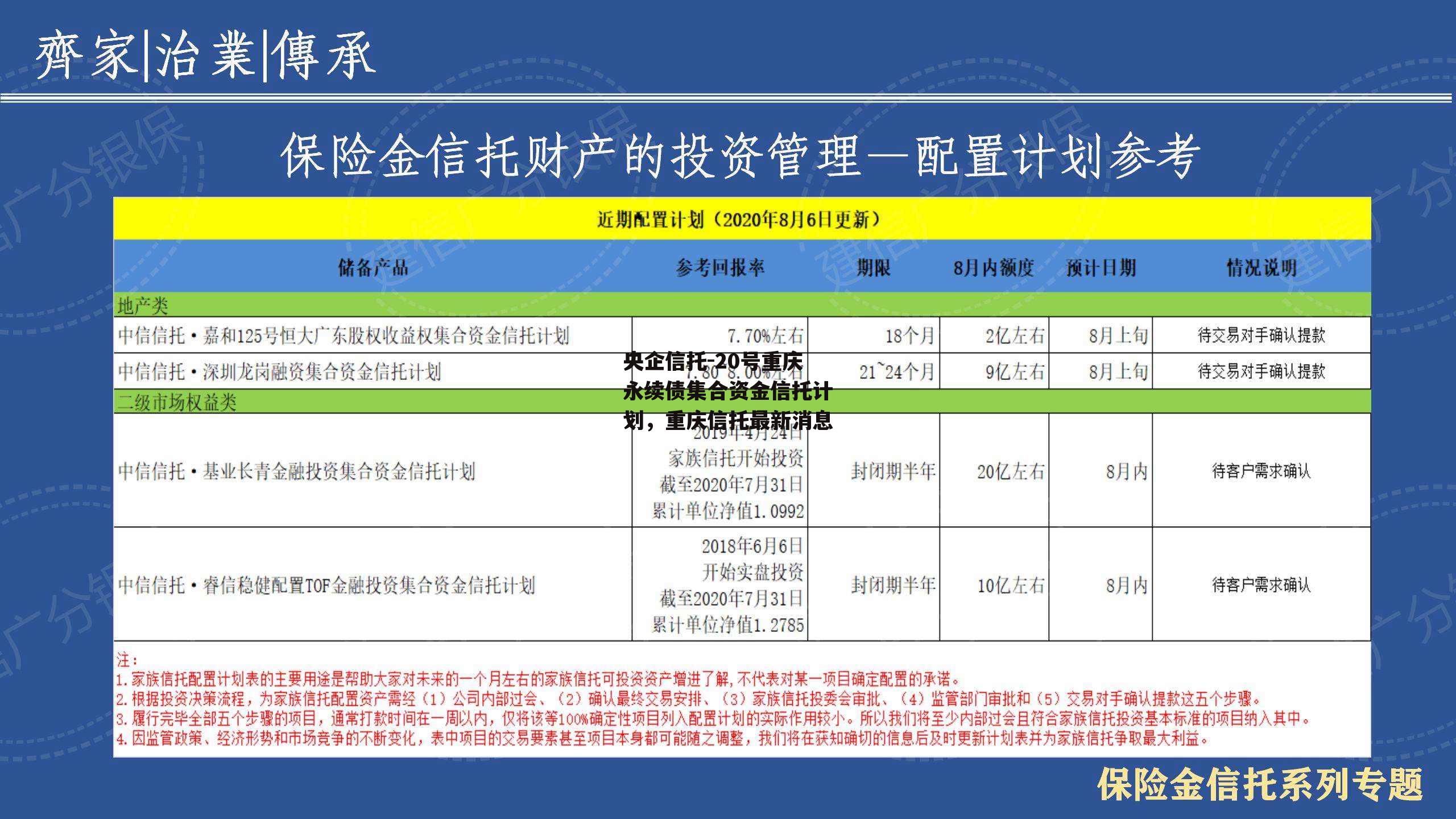Click note 1 about 家族信托配置计划表的主要用途
The image size is (1456, 819).
tap(539, 679)
